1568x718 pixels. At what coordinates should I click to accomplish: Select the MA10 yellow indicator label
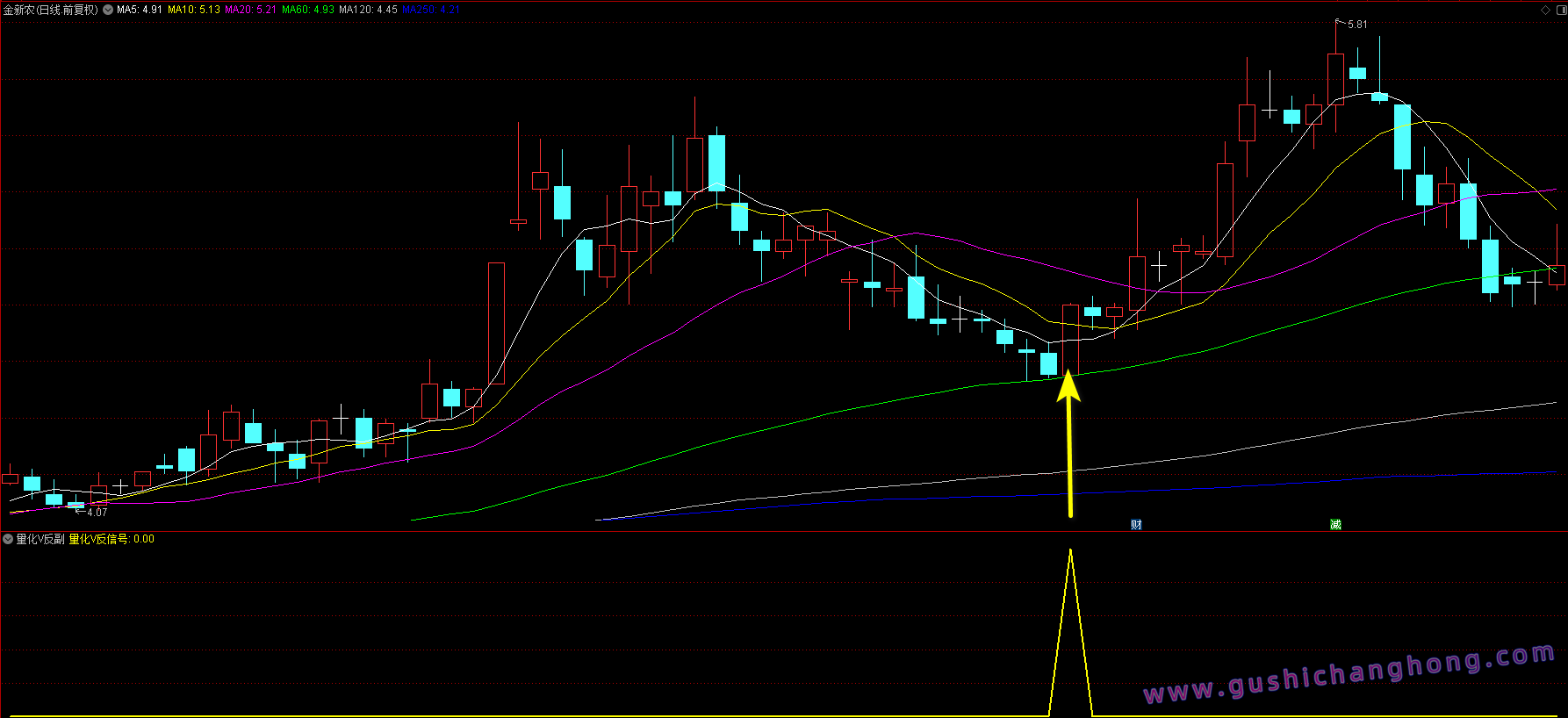click(x=194, y=10)
